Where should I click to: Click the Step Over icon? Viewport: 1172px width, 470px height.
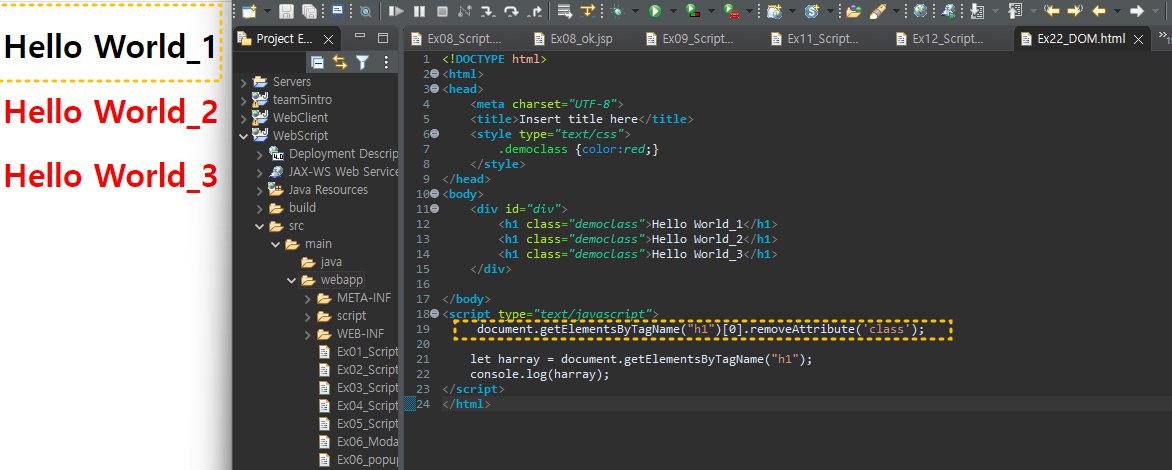pyautogui.click(x=511, y=11)
